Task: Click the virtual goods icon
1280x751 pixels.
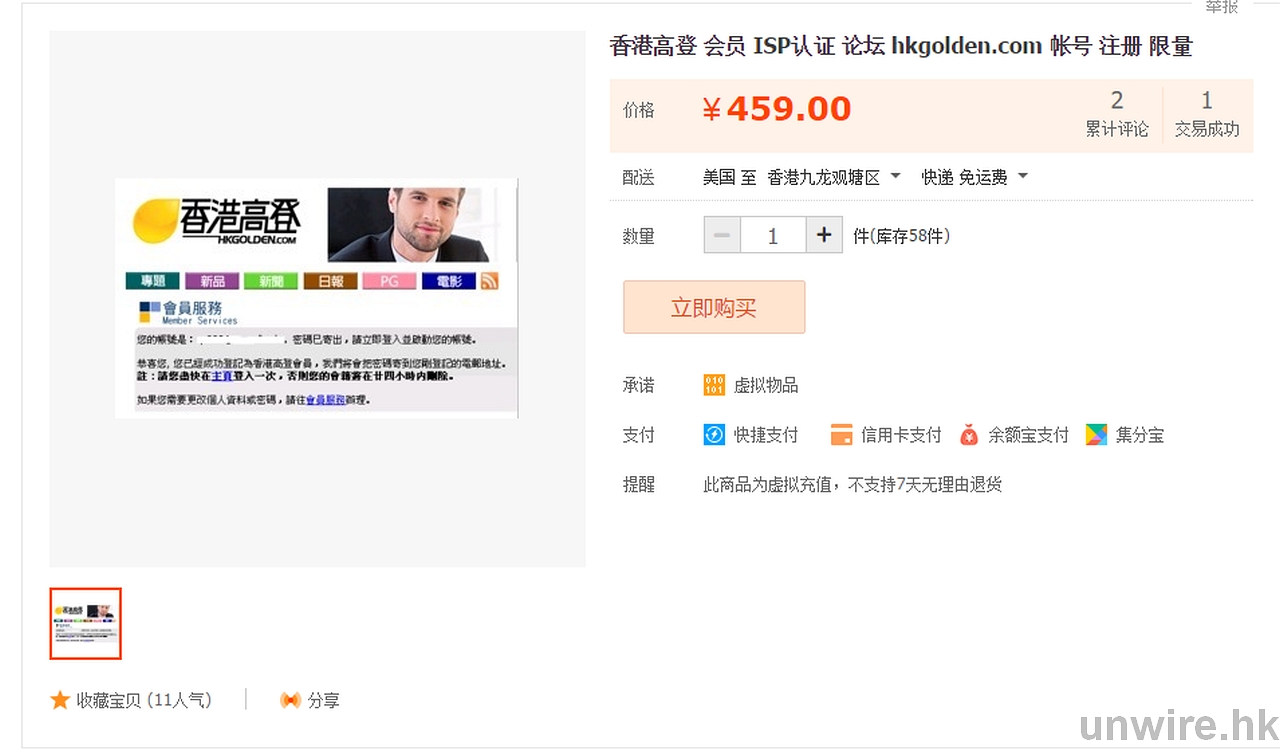Action: pyautogui.click(x=714, y=385)
